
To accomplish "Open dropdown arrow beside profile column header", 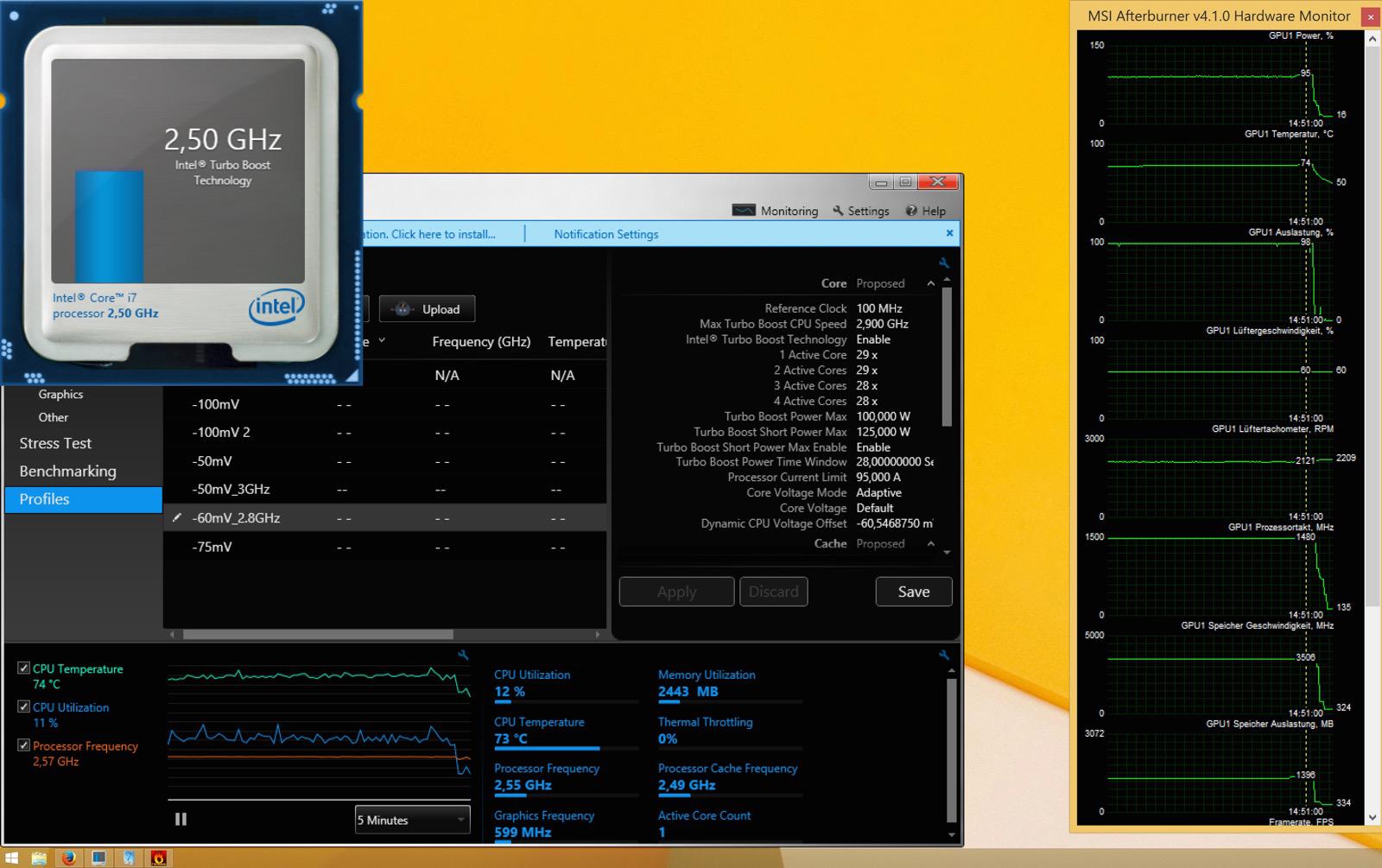I will coord(382,340).
